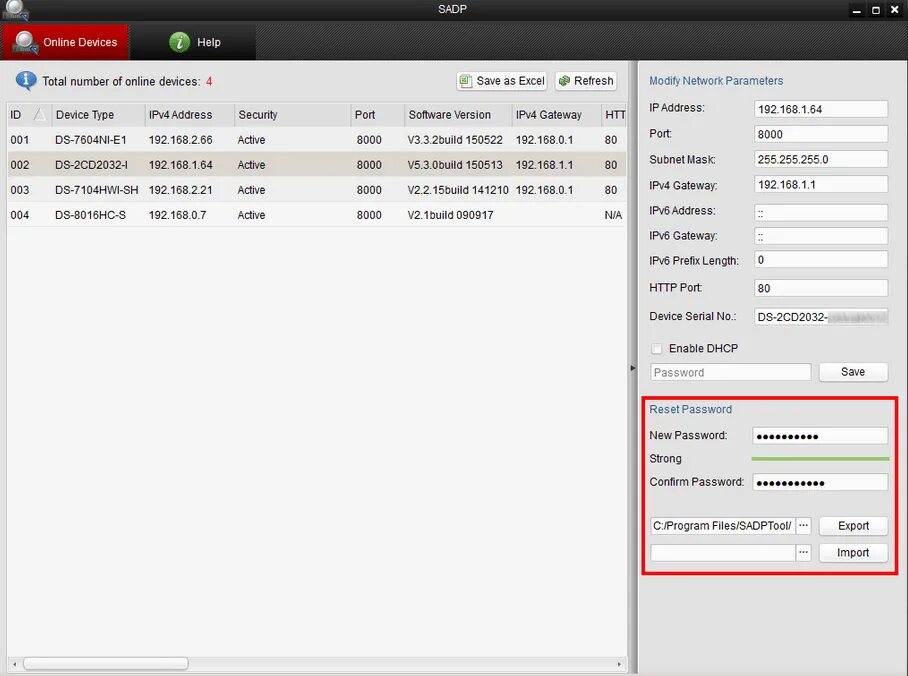Click the IPv6 Address input field
Image resolution: width=908 pixels, height=676 pixels.
pos(821,213)
